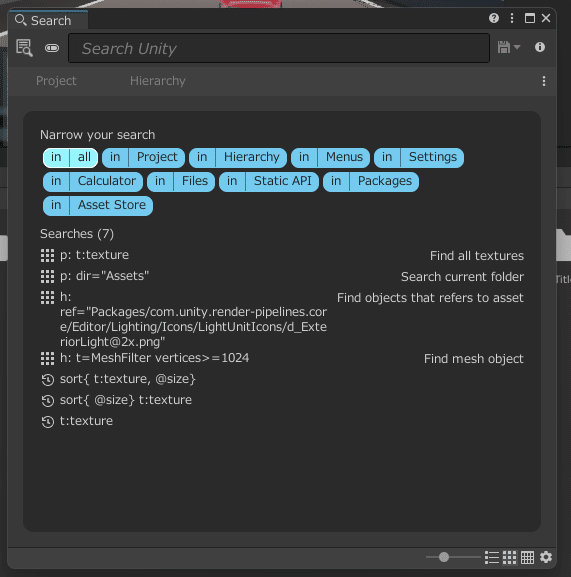Switch to the Hierarchy tab
The width and height of the screenshot is (571, 577).
pyautogui.click(x=157, y=81)
